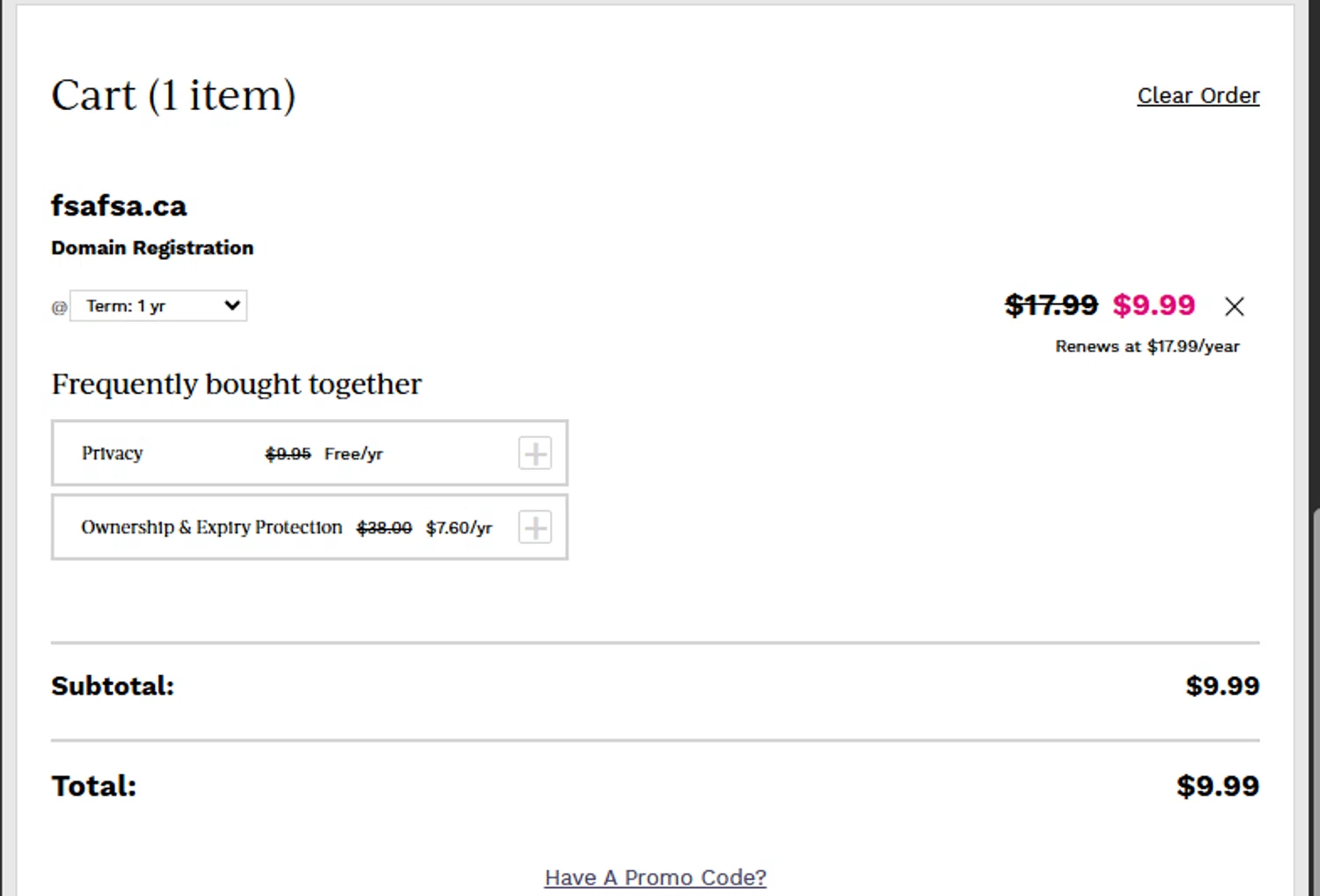Click the crossed-out $17.99 price
This screenshot has height=896, width=1320.
click(1051, 305)
